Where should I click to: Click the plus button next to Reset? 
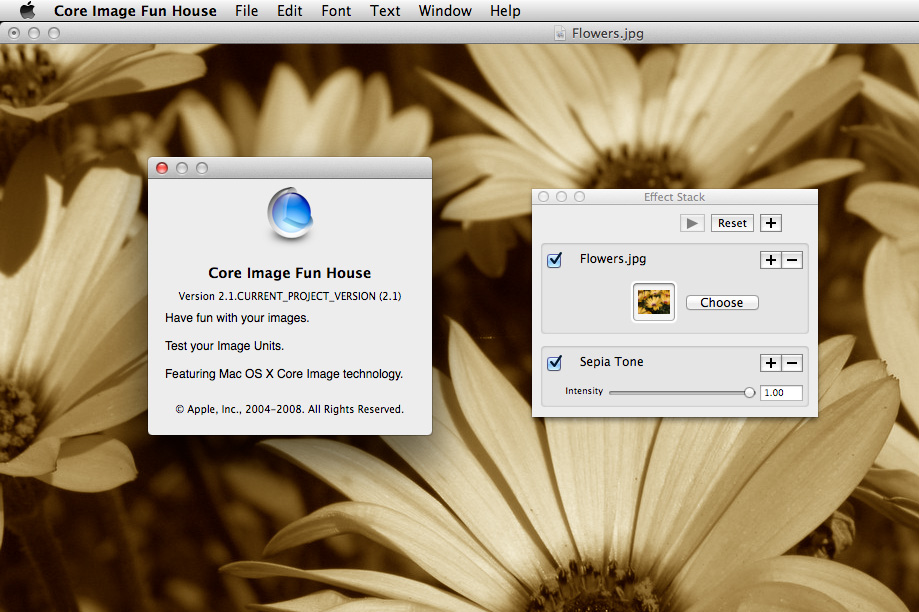coord(771,223)
